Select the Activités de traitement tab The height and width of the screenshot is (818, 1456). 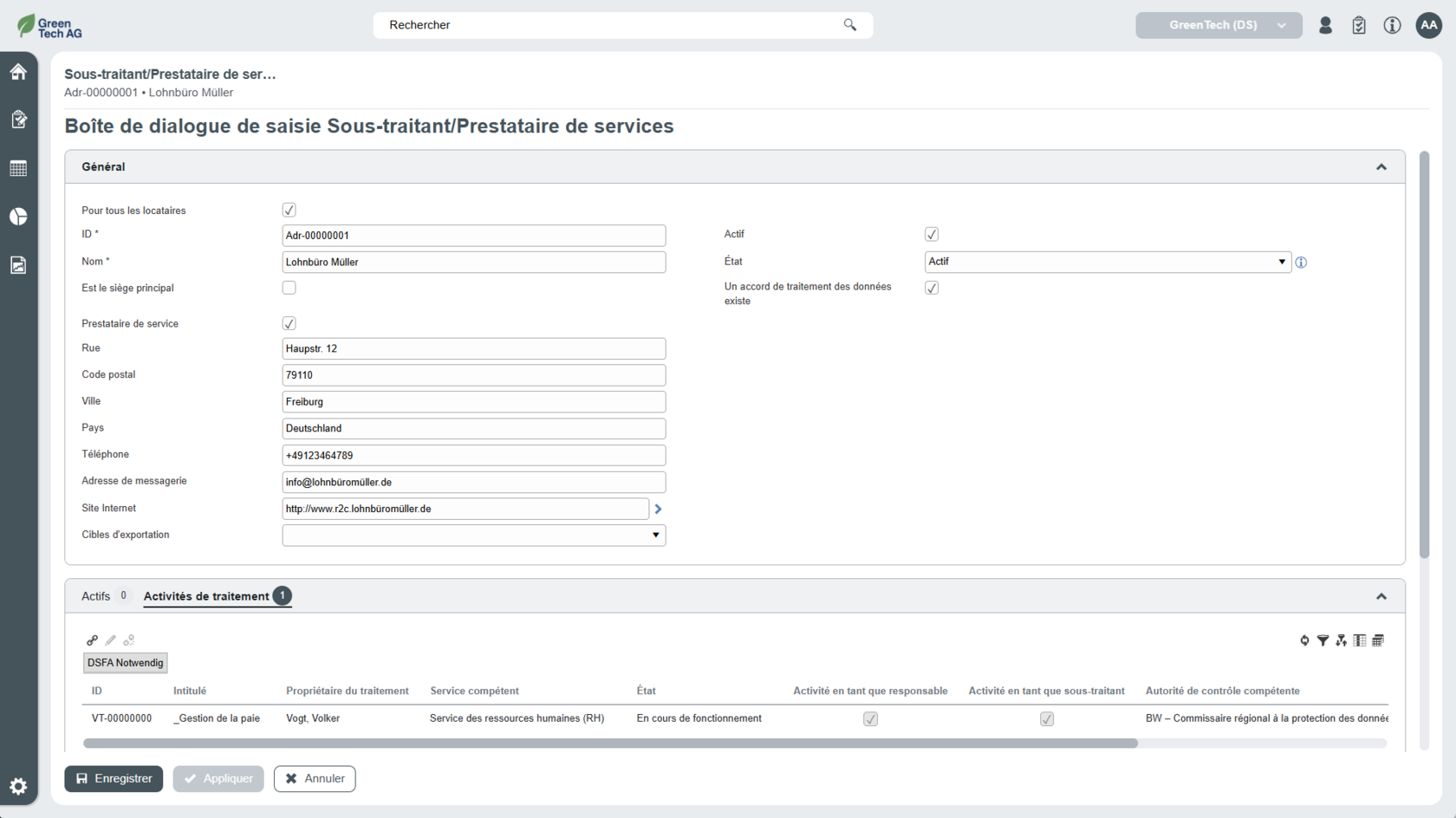206,596
